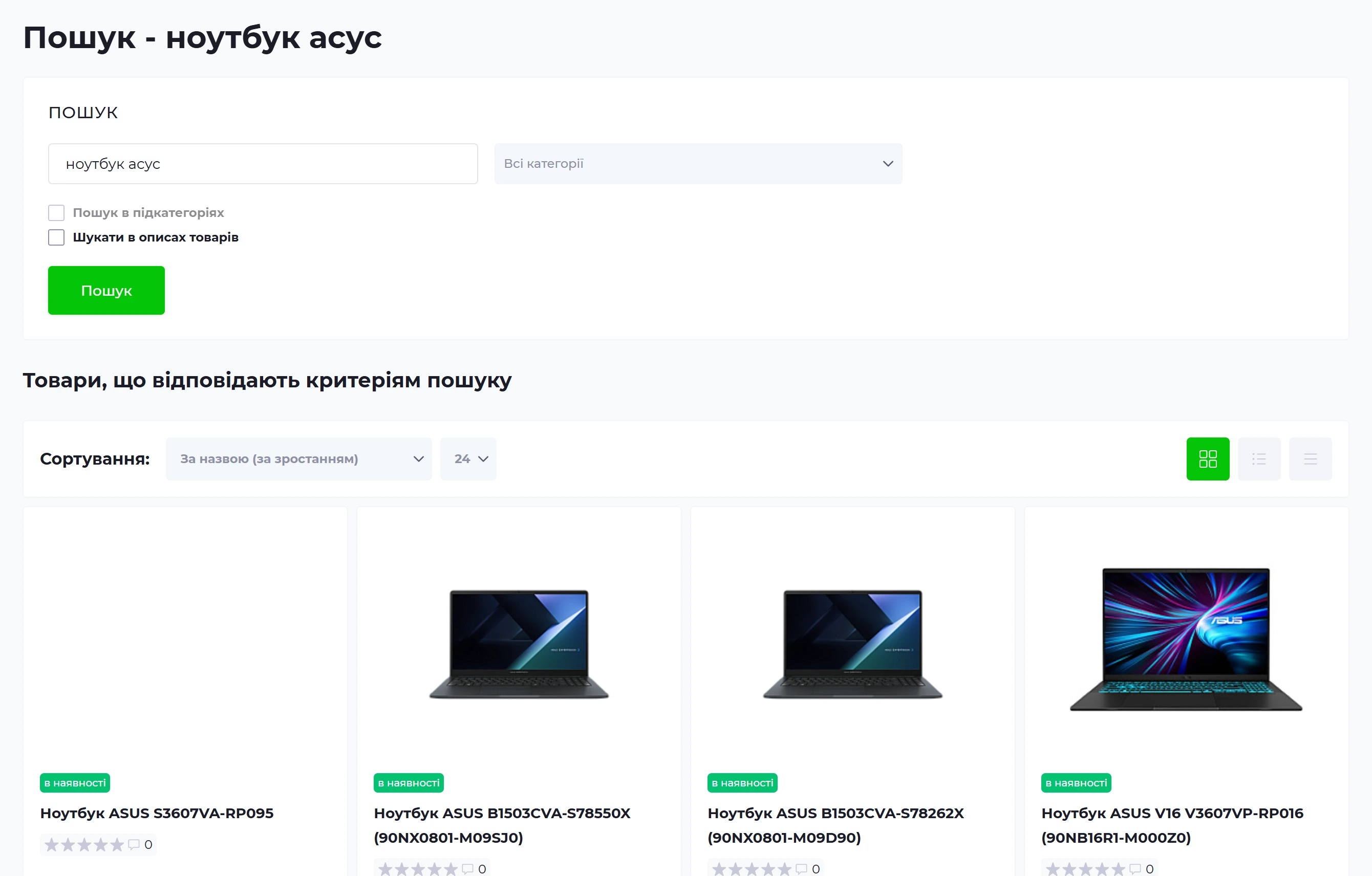Switch to list view with bullets
1372x876 pixels.
click(x=1259, y=458)
